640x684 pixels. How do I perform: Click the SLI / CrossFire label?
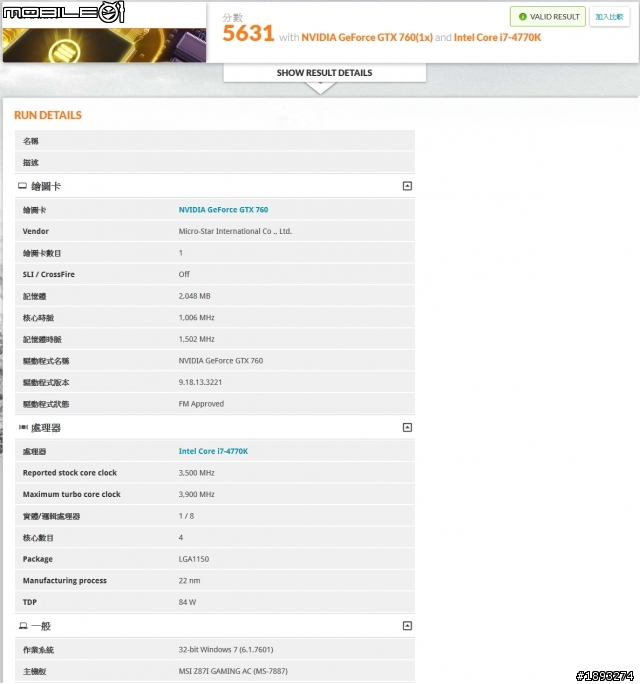[48, 274]
